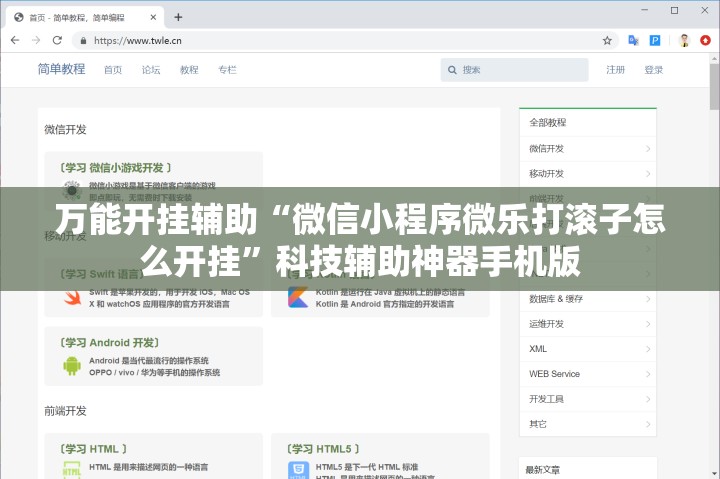720x479 pixels.
Task: Click the magnifier icon in the search box
Action: coord(452,70)
